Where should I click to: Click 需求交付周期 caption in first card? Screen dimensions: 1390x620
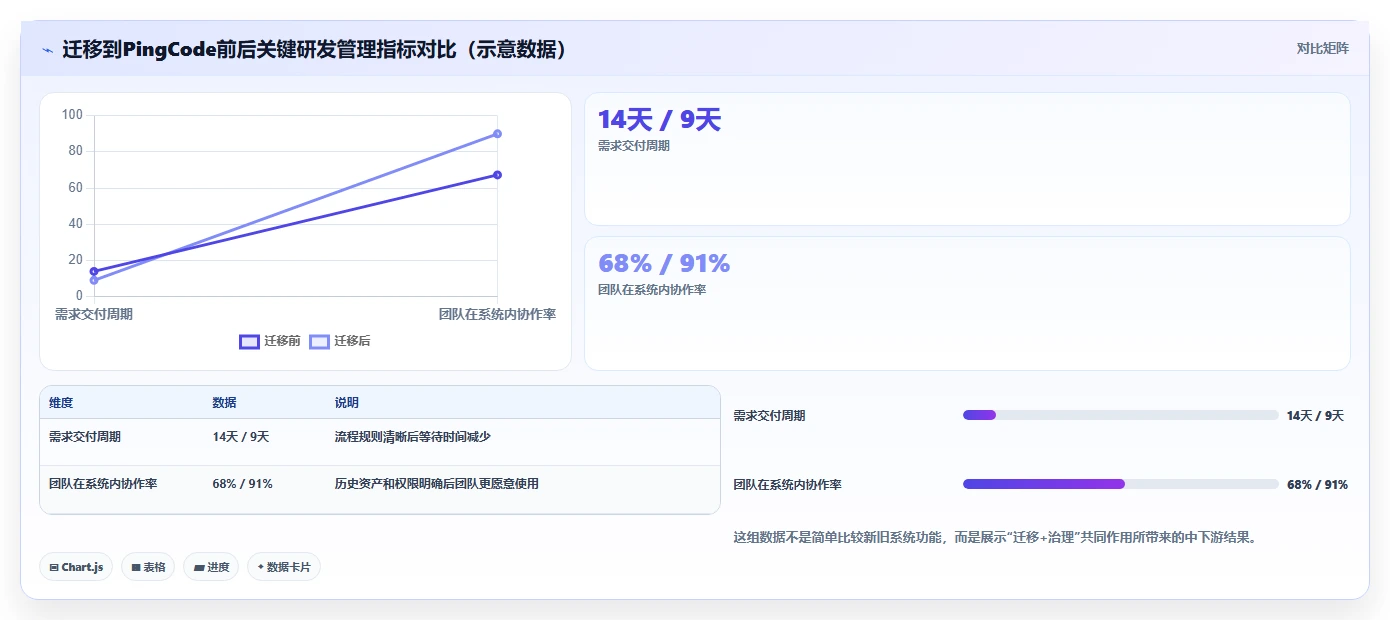pos(634,146)
